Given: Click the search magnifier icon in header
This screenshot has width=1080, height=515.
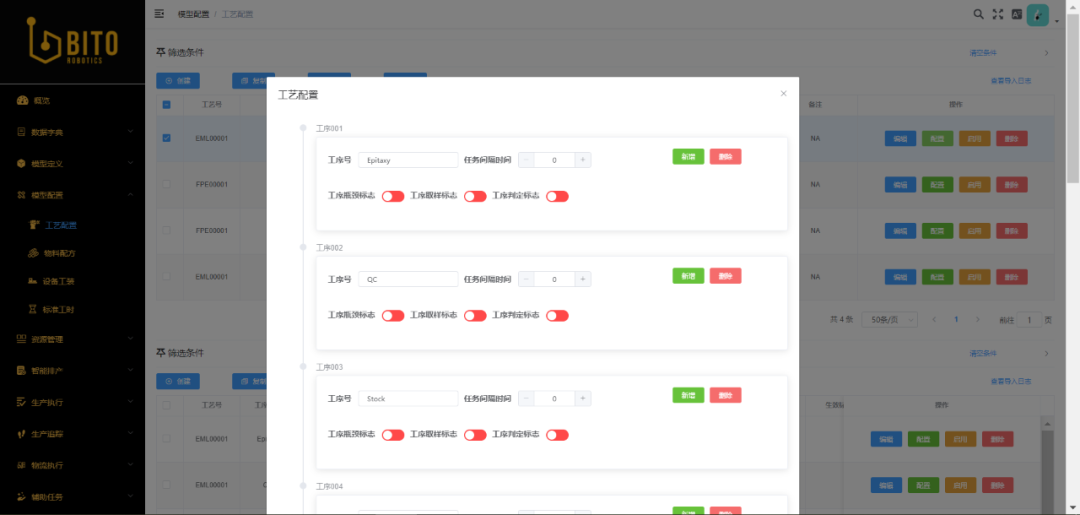Looking at the screenshot, I should 978,14.
